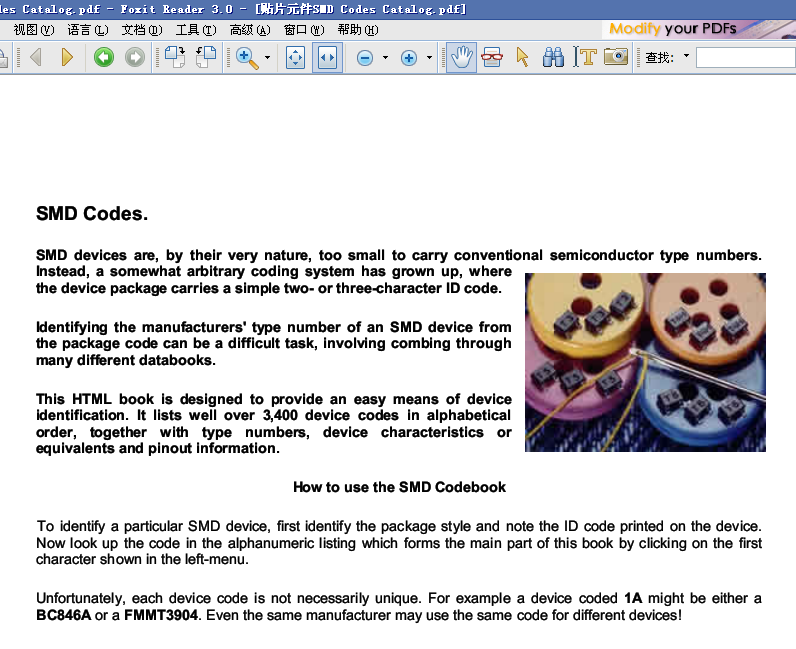Click the bold text FMMT3904

(161, 615)
